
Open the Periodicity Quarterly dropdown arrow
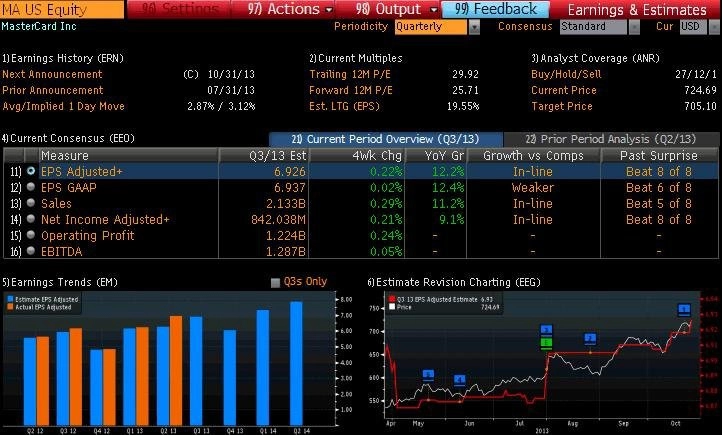[474, 27]
